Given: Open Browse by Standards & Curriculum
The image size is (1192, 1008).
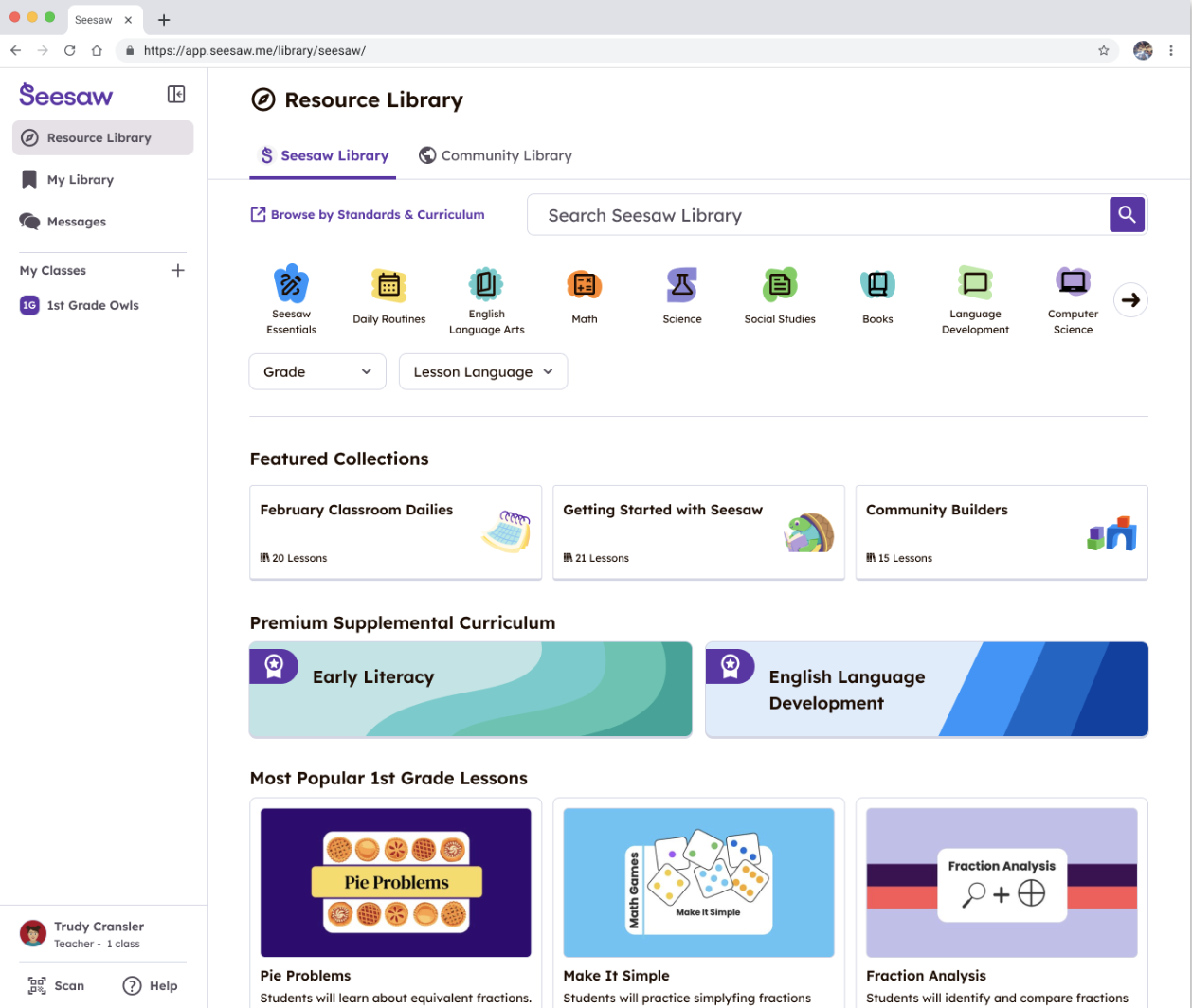Looking at the screenshot, I should pos(368,214).
